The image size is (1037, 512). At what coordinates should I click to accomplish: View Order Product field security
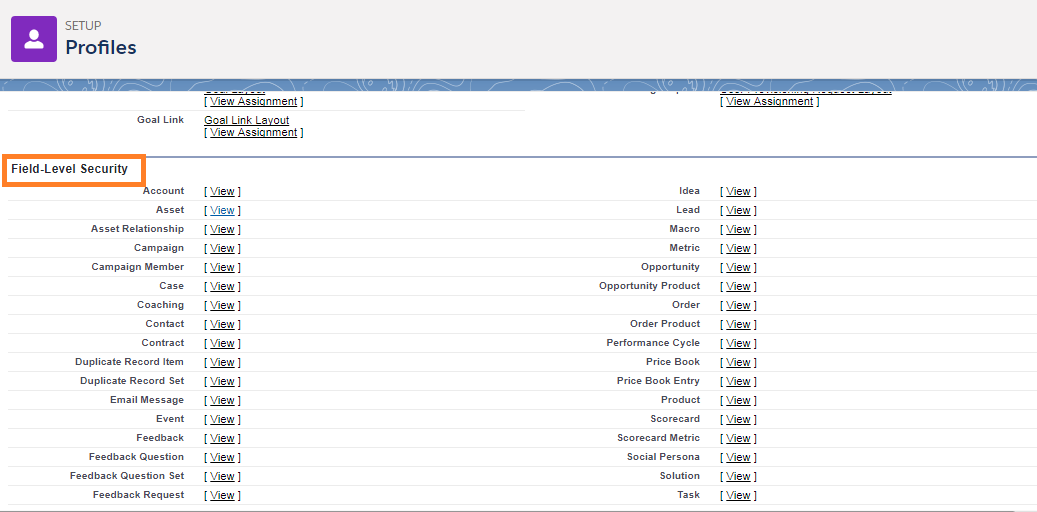(738, 324)
